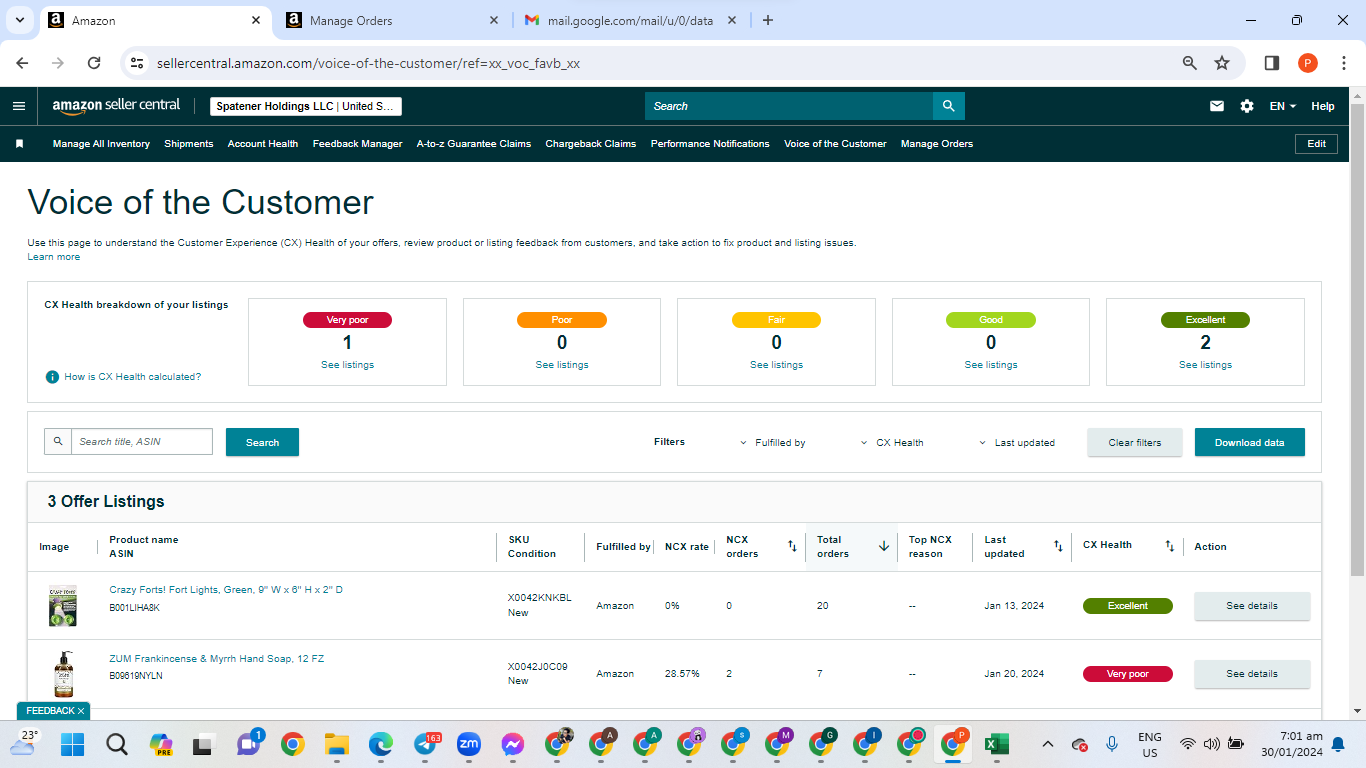Open Microsoft Edge from the taskbar

pos(380,744)
